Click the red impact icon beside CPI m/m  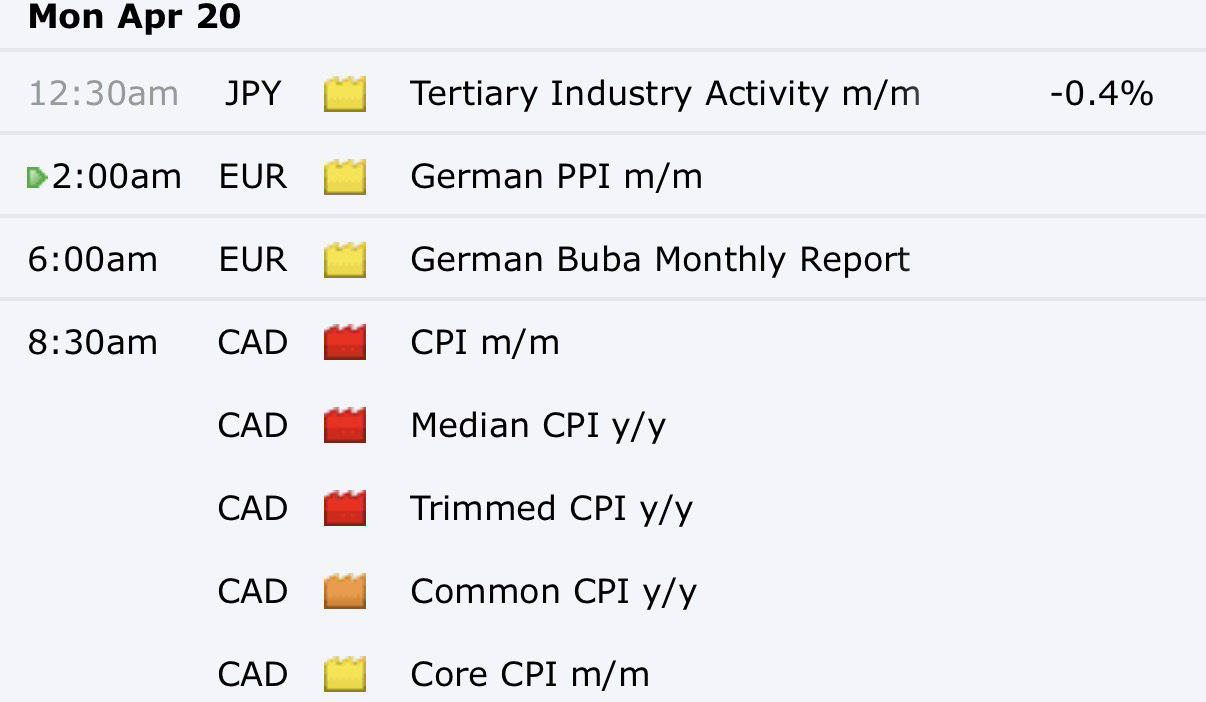pos(345,343)
